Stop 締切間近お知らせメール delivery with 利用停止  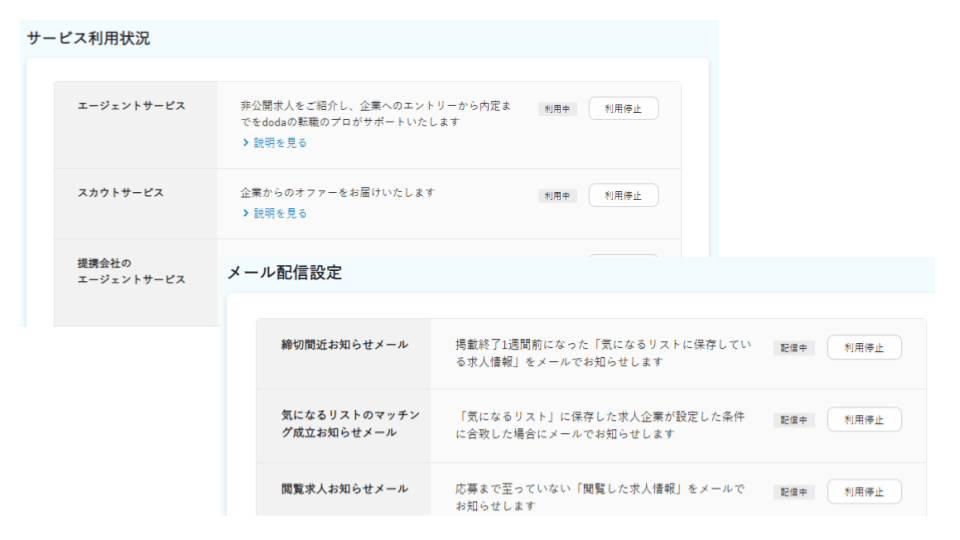pyautogui.click(x=864, y=348)
